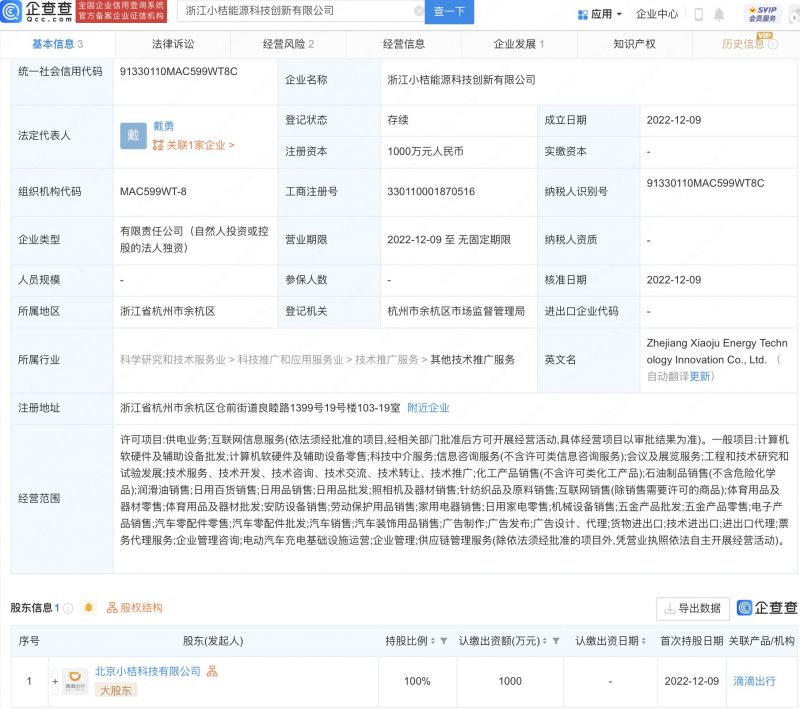The width and height of the screenshot is (800, 709).
Task: Open shareholder 北京小桔科技有限公司 link
Action: pyautogui.click(x=148, y=671)
